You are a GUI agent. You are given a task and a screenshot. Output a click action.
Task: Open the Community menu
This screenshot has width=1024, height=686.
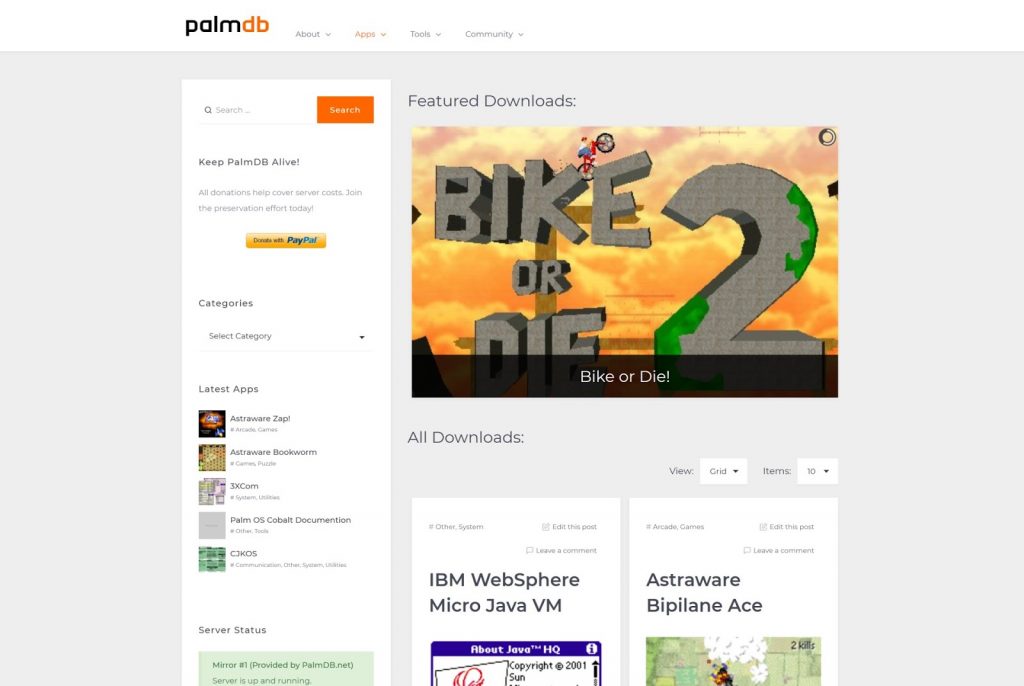coord(494,34)
